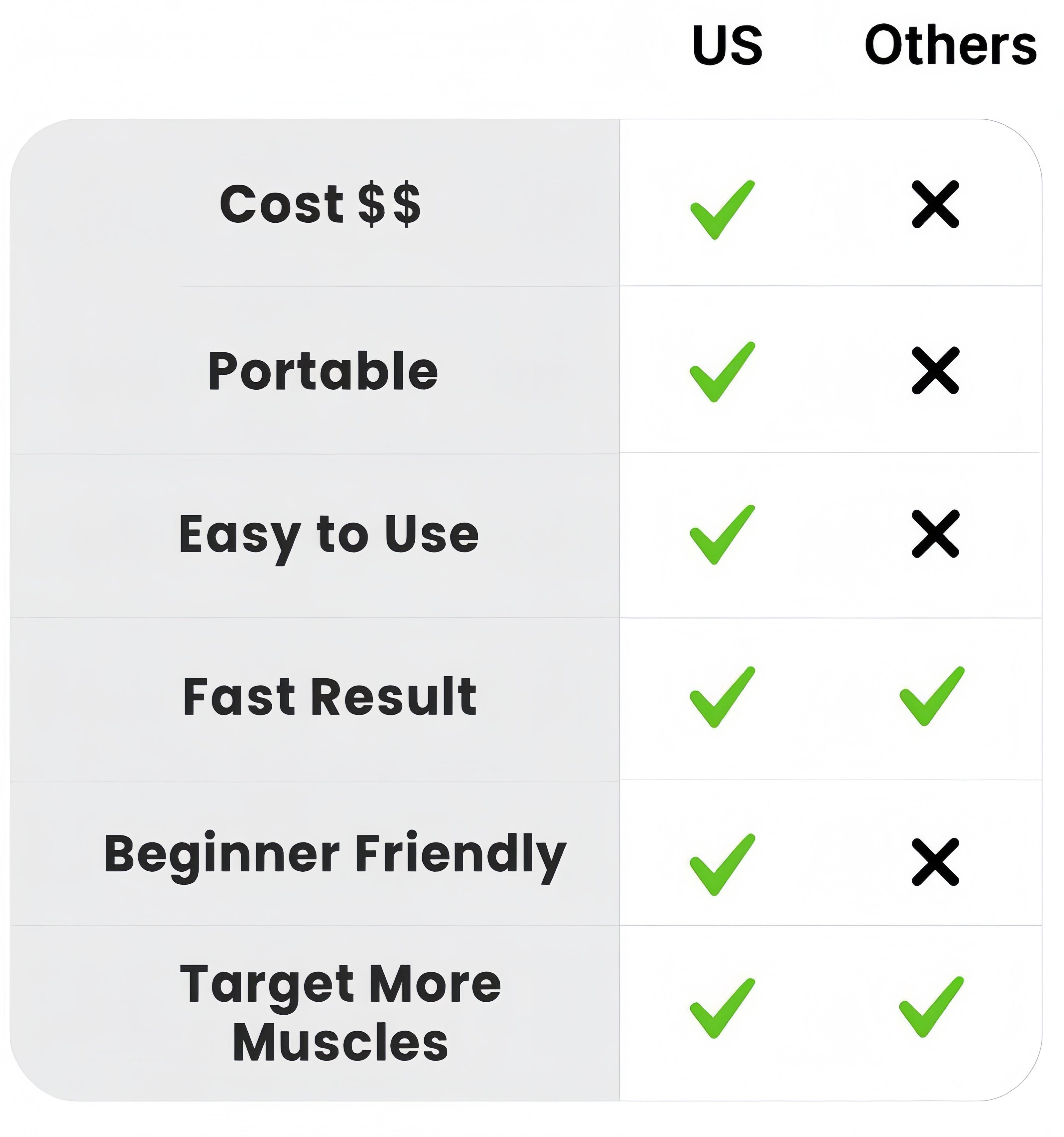The width and height of the screenshot is (1064, 1137).
Task: Select the Cost $$ row label
Action: (x=320, y=204)
